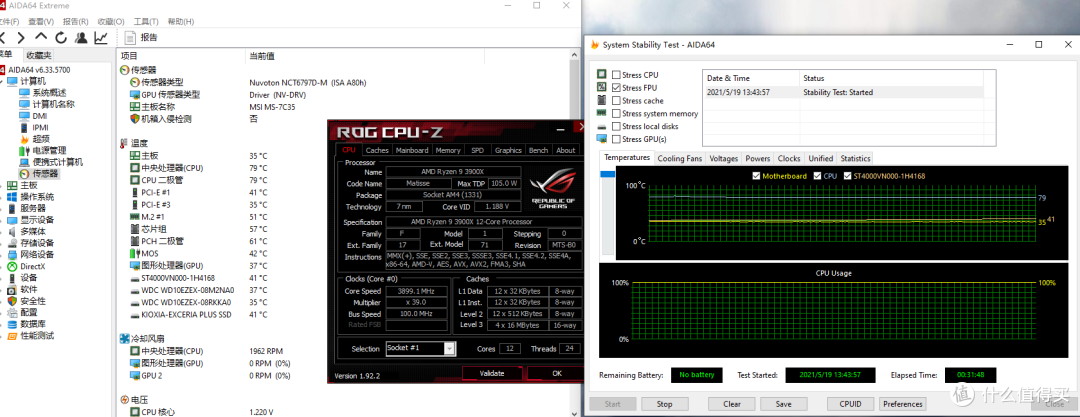The width and height of the screenshot is (1080, 417).
Task: Click the line graph icon in AIDA64 toolbar
Action: (x=101, y=38)
